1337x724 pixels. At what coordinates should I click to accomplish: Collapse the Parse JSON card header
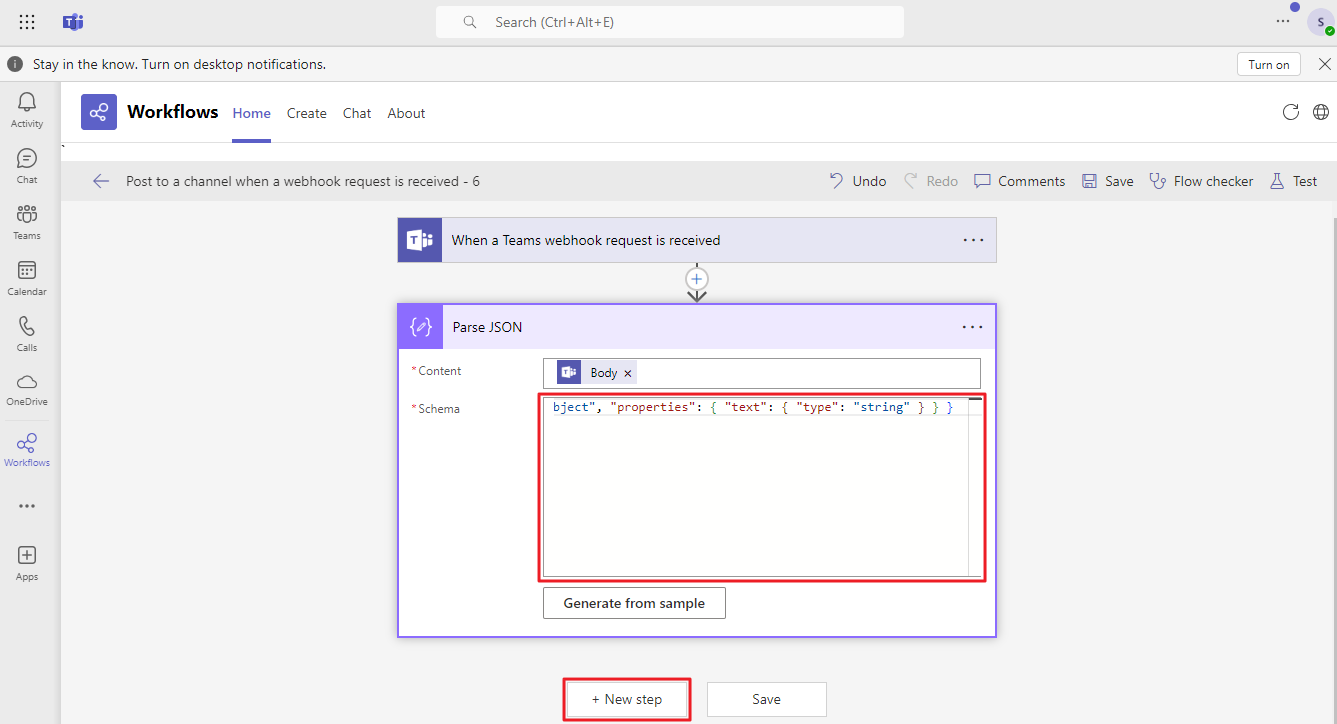(x=697, y=327)
